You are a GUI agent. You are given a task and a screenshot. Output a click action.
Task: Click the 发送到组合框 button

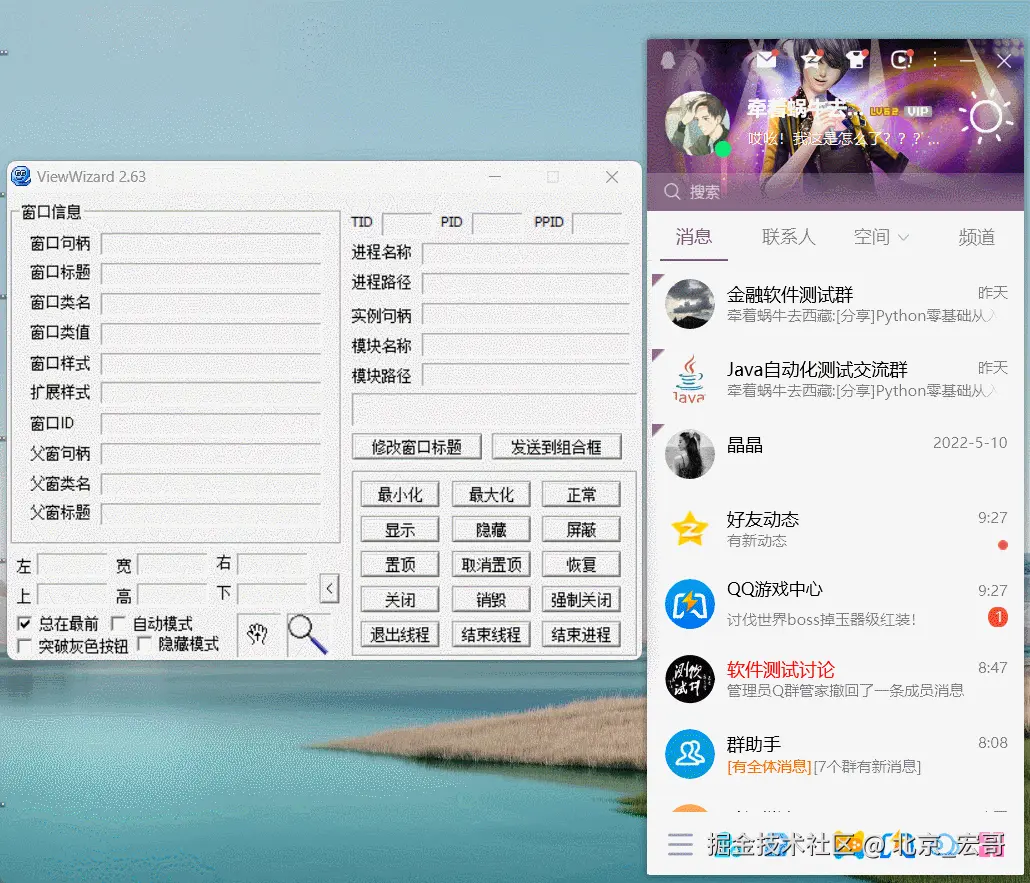556,447
